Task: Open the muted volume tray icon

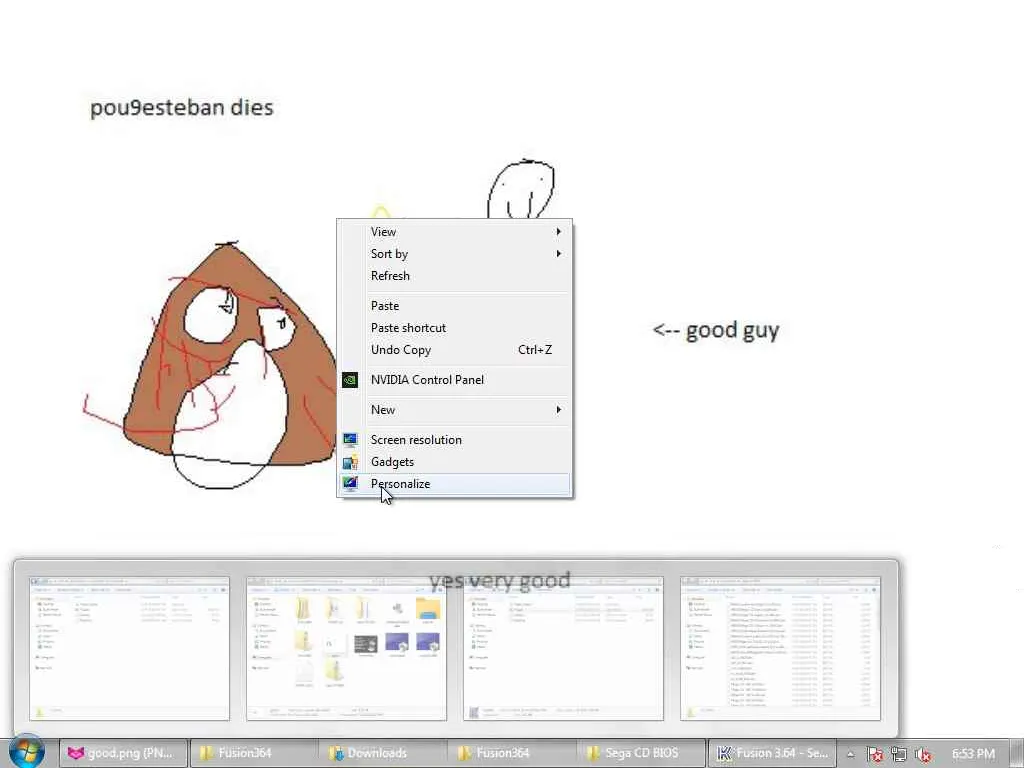Action: point(923,754)
